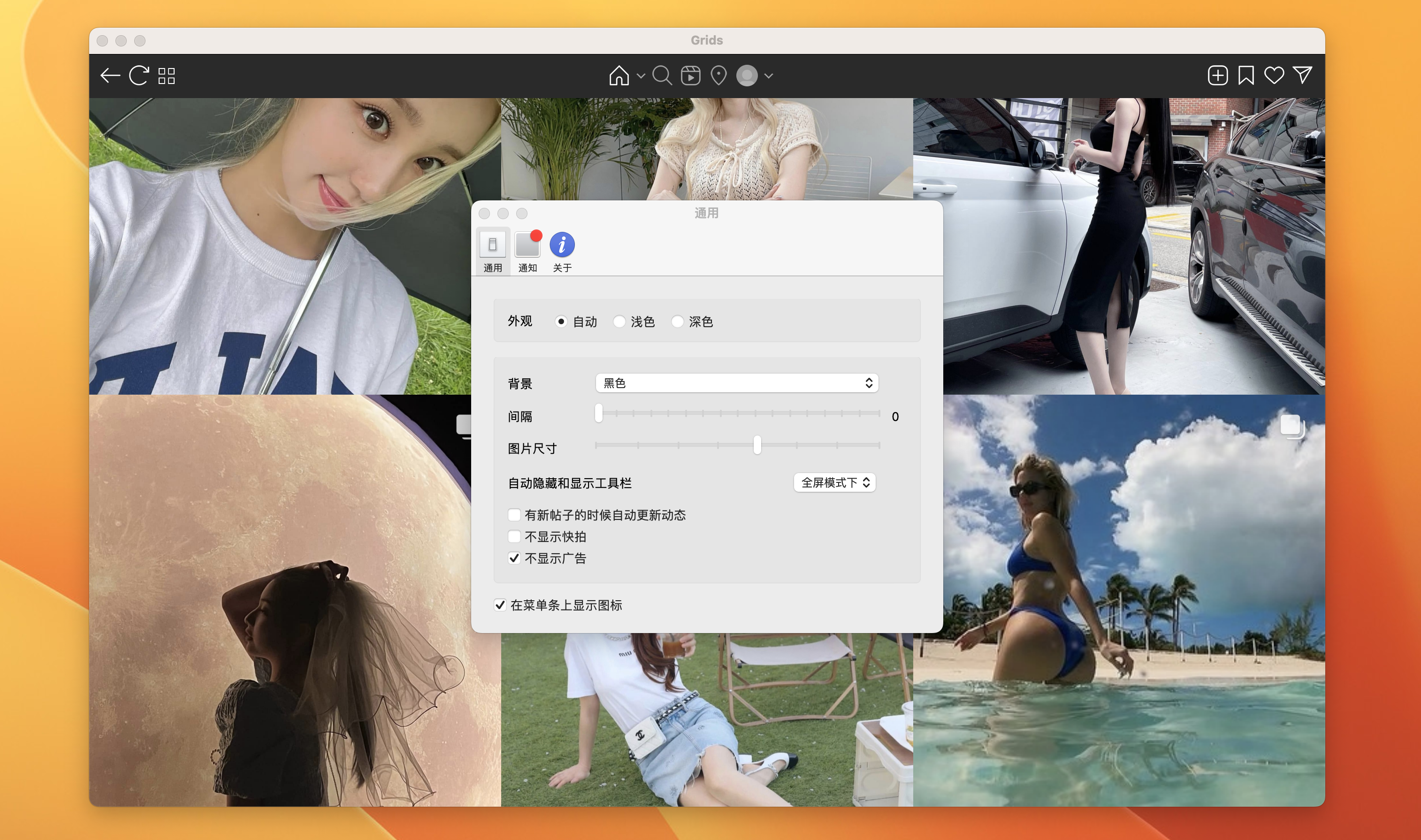Screen dimensions: 1421x840
Task: Open direct messages paper plane icon
Action: [x=1302, y=75]
